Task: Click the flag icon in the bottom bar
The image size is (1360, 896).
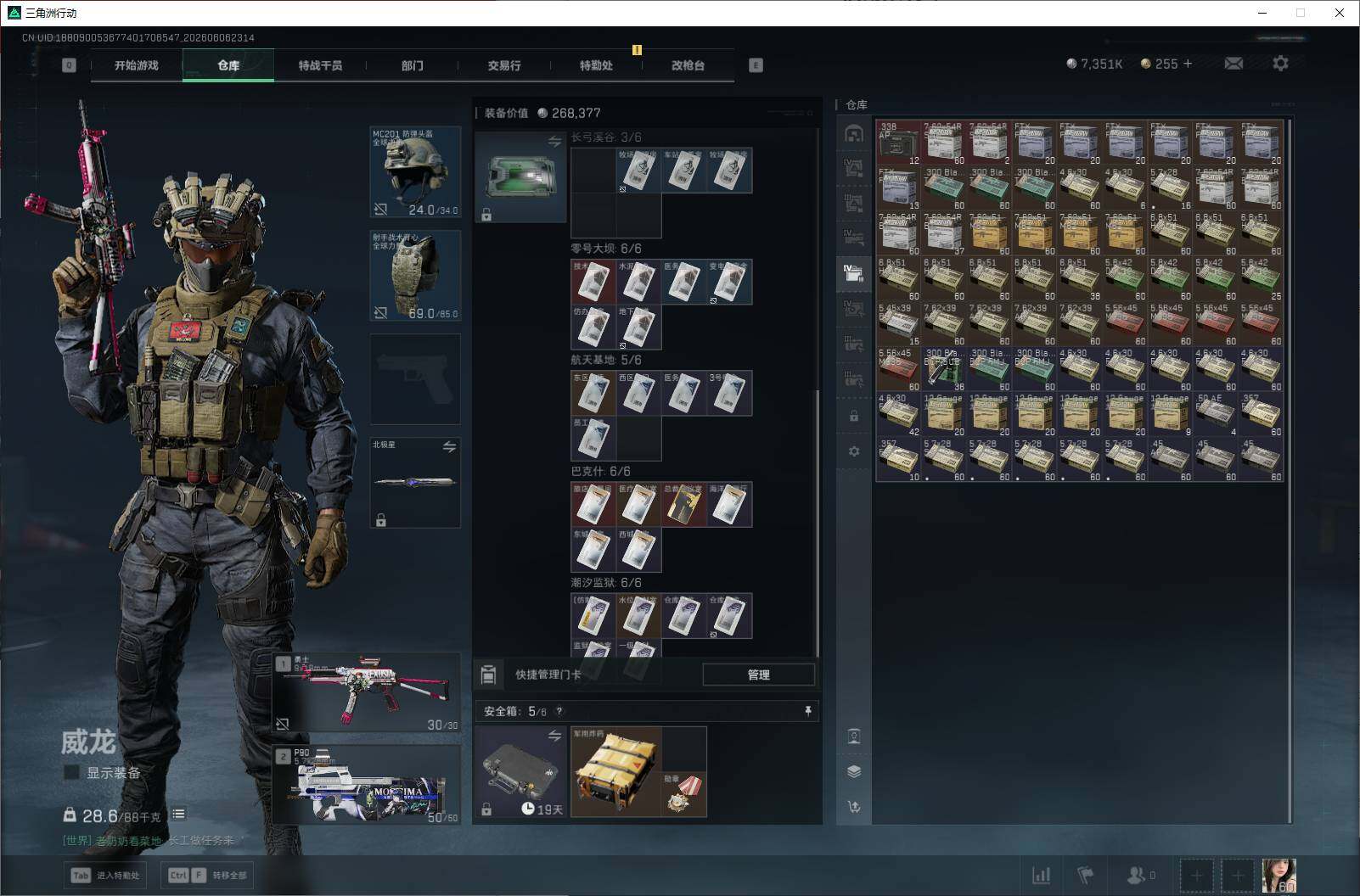Action: (x=1085, y=875)
